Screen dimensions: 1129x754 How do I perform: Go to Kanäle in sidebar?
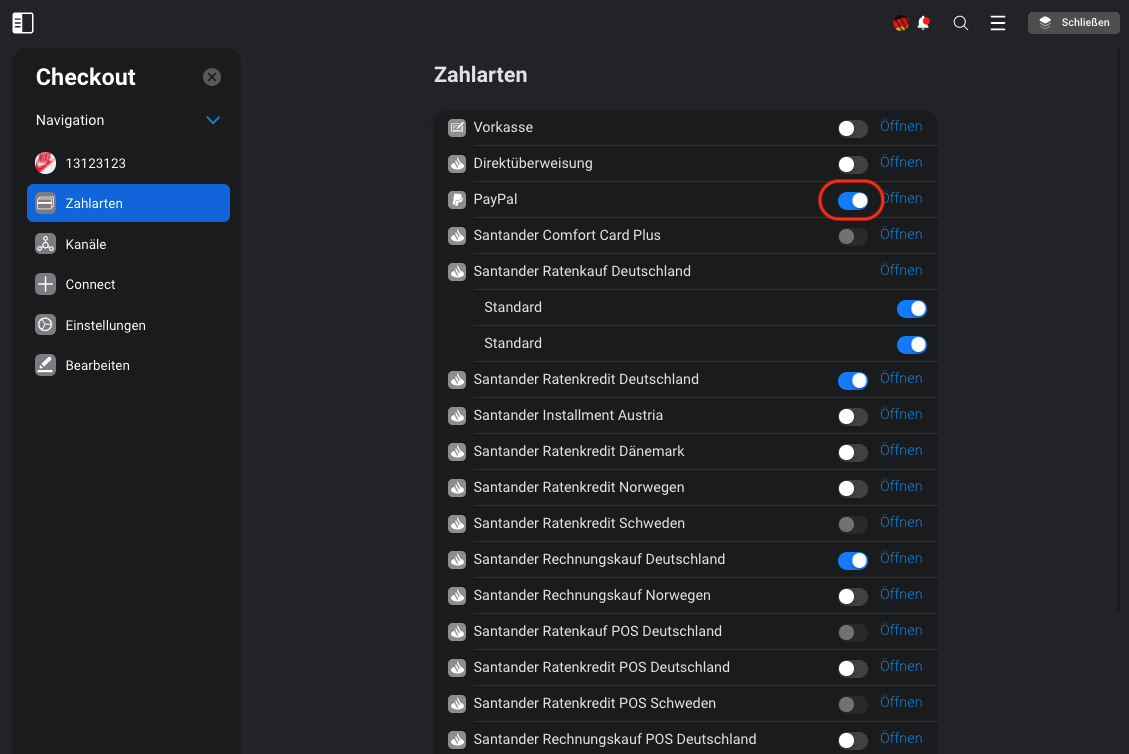128,244
